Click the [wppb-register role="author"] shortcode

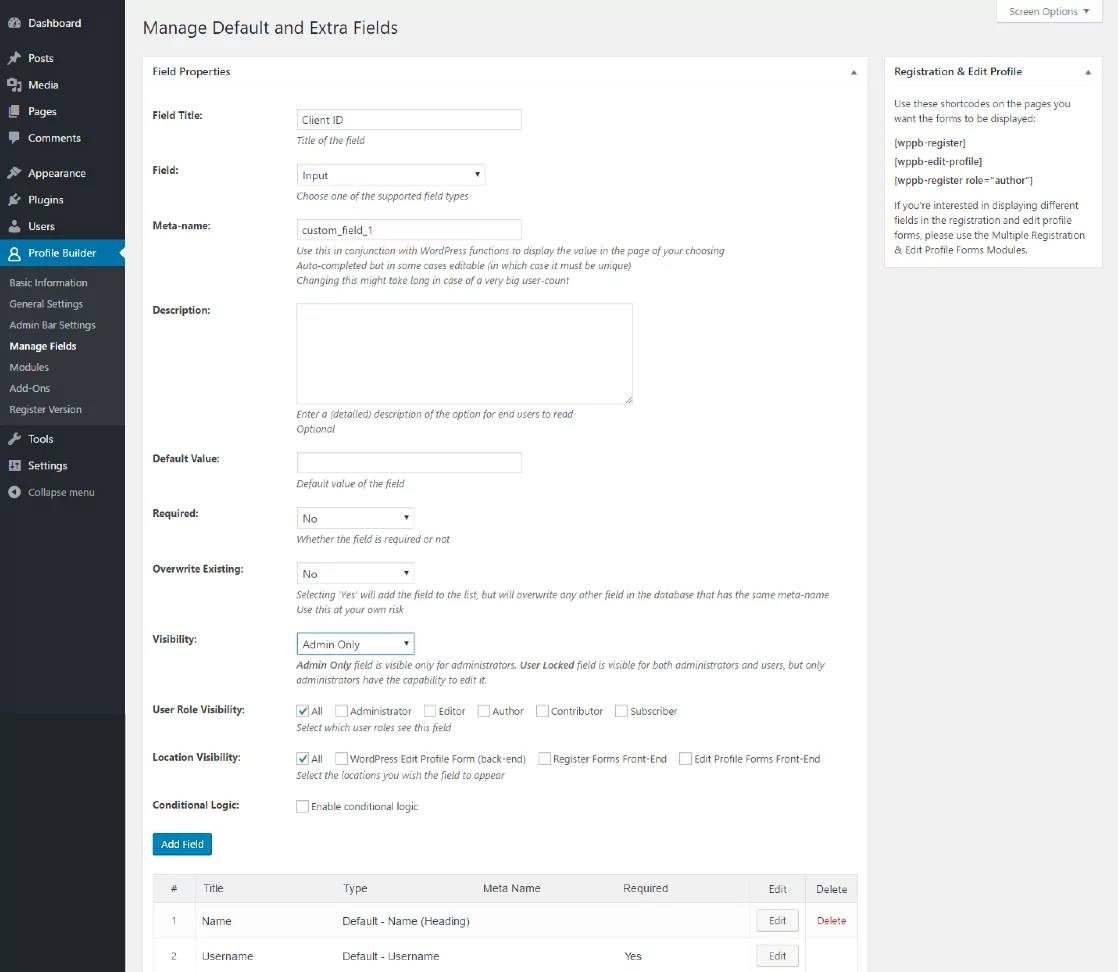tap(963, 180)
